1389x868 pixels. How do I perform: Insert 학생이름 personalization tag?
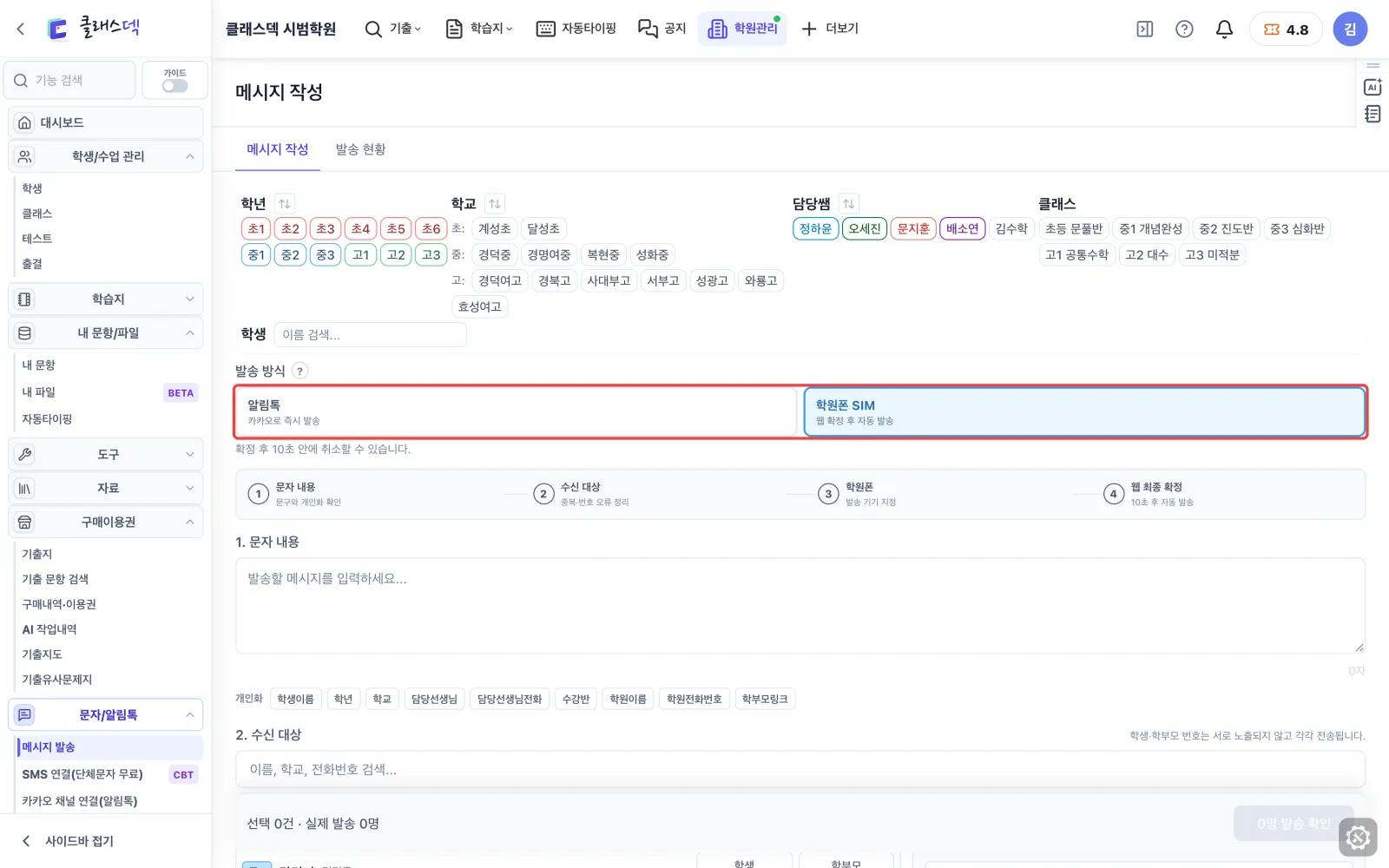pyautogui.click(x=296, y=699)
